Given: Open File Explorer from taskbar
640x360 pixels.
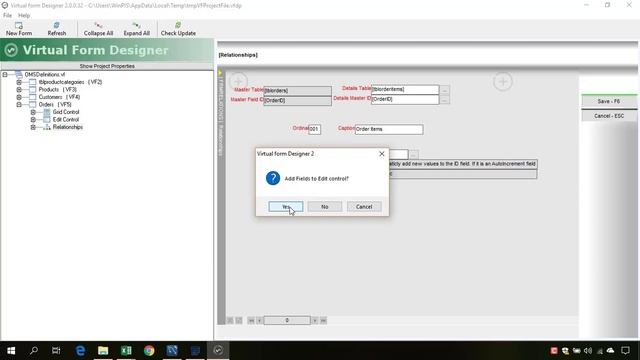Looking at the screenshot, I should (x=103, y=350).
